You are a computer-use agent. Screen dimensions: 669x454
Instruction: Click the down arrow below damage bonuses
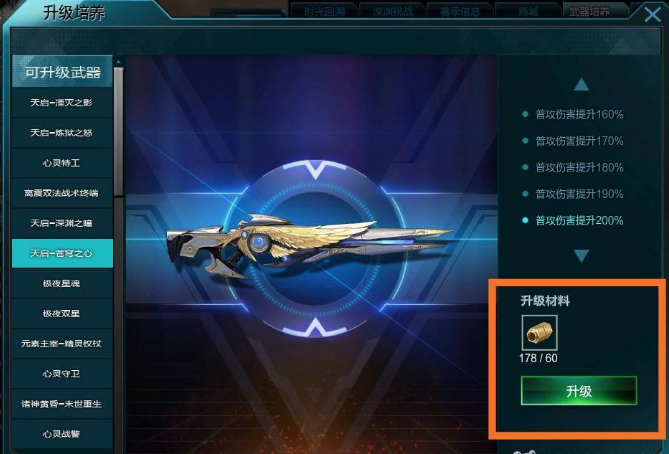coord(581,256)
